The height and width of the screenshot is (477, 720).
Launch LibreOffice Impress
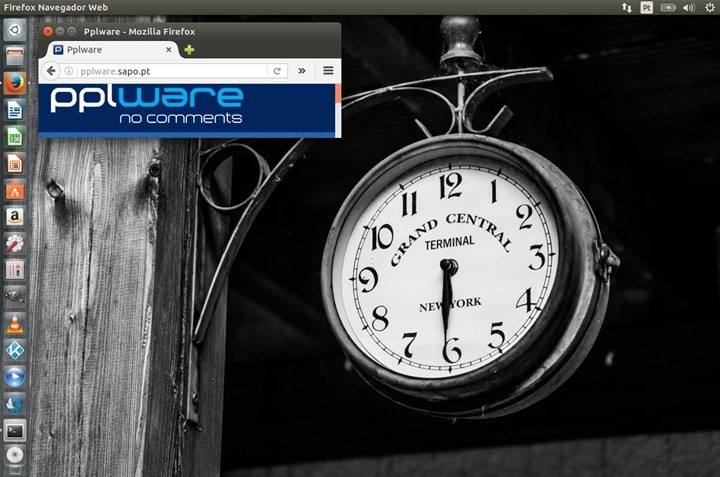tap(15, 164)
